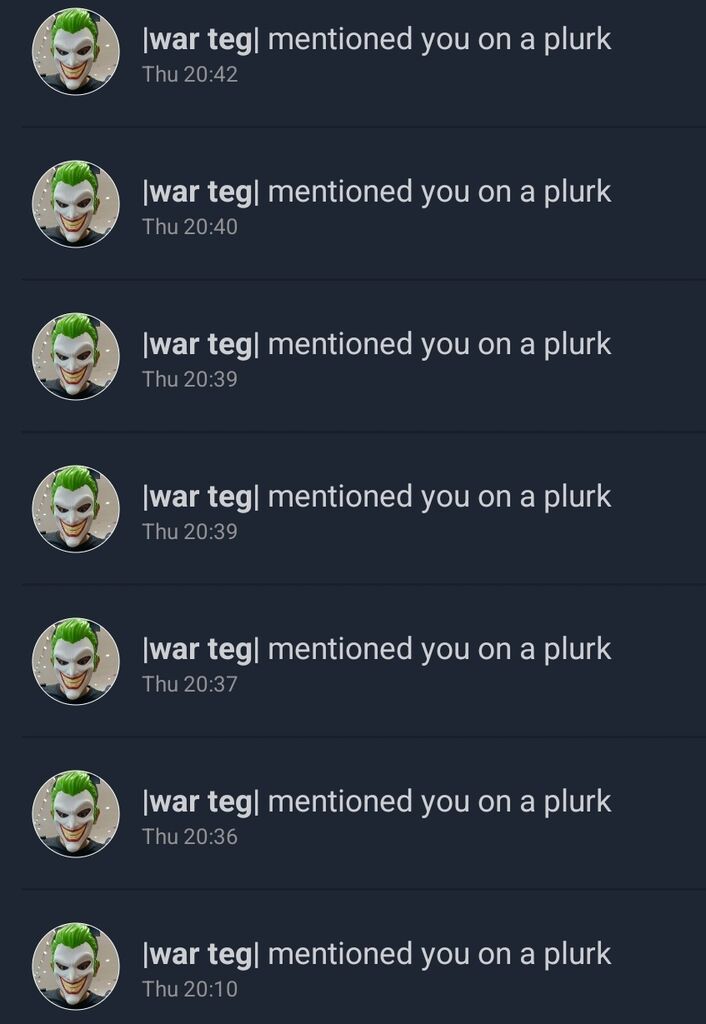View the plurk mention received Thu 20:40
Image resolution: width=706 pixels, height=1024 pixels.
pyautogui.click(x=440, y=193)
